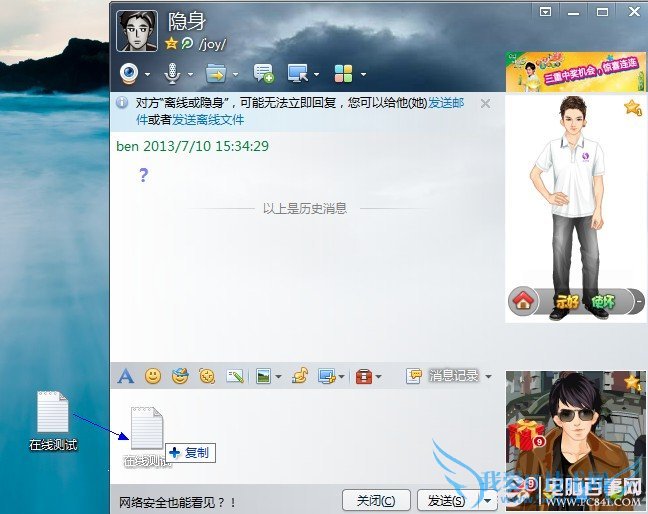This screenshot has height=514, width=648.
Task: Click message input text area
Action: pyautogui.click(x=307, y=436)
